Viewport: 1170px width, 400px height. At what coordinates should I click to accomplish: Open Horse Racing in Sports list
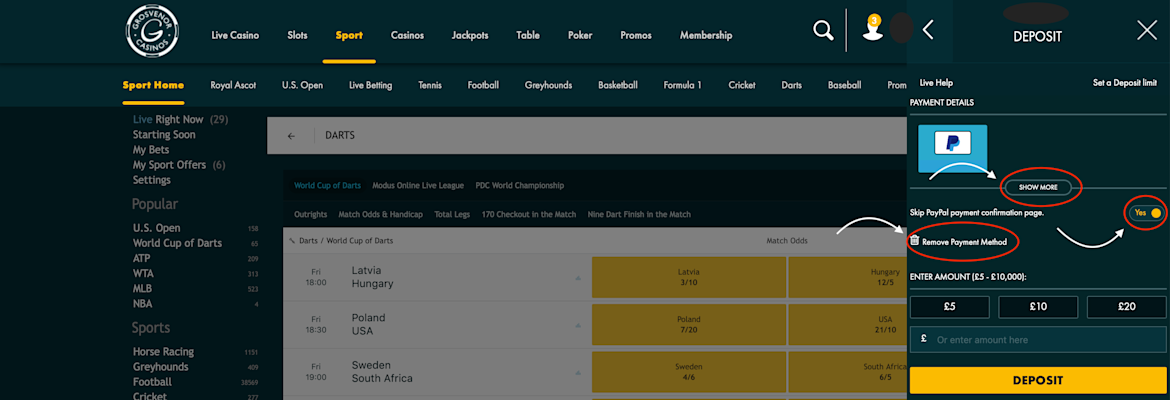click(163, 351)
